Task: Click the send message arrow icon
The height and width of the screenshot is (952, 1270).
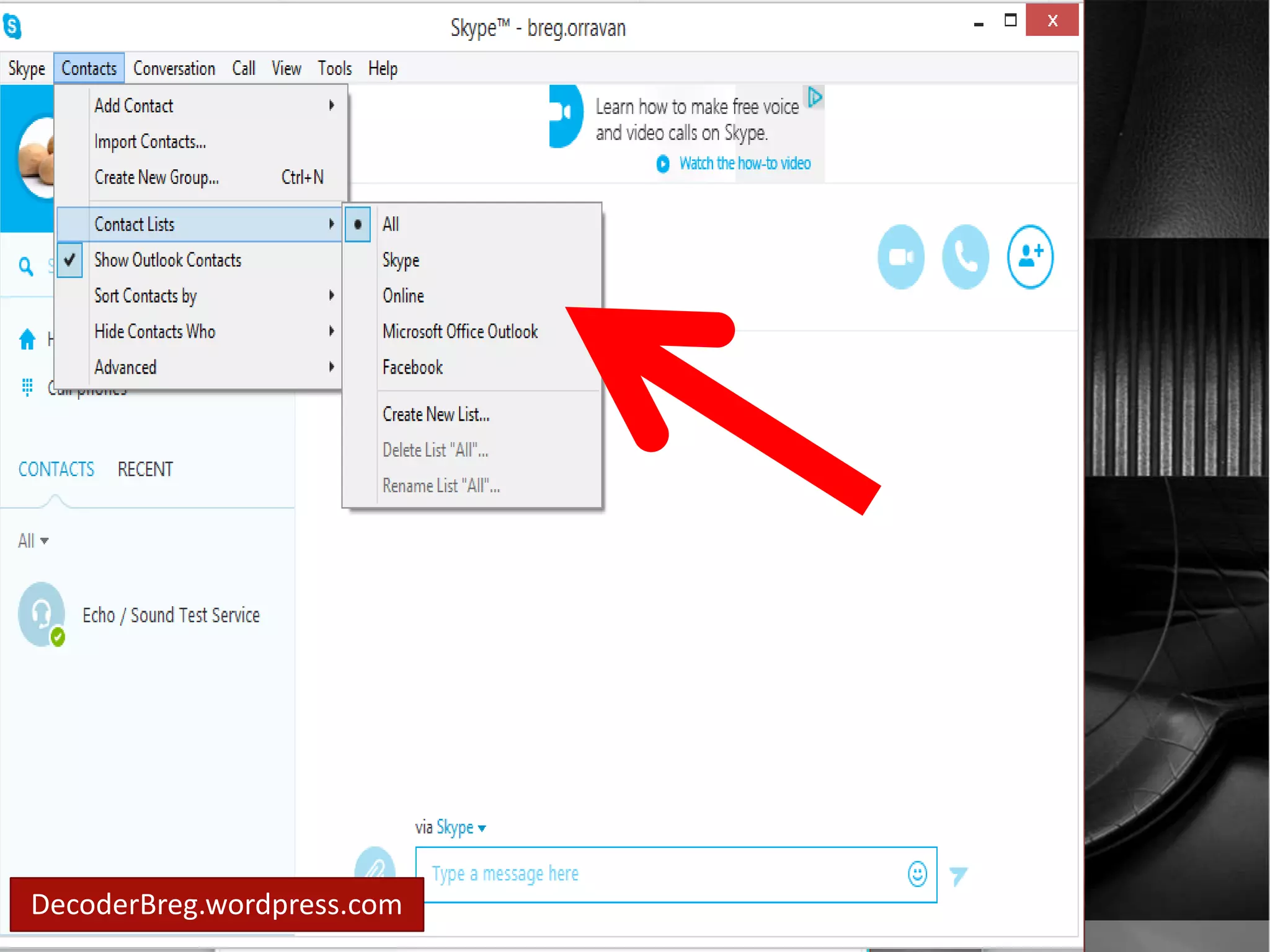Action: click(x=958, y=875)
